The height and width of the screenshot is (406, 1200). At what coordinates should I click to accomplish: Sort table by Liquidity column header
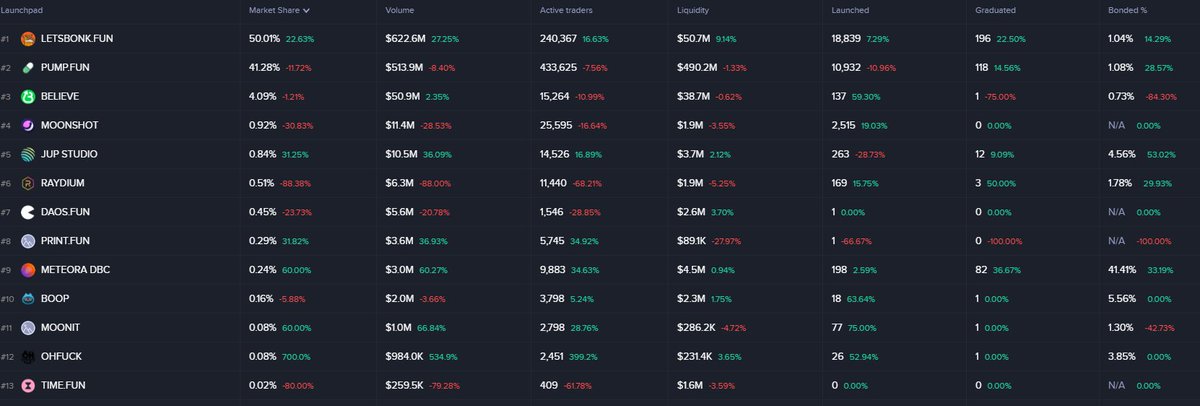tap(694, 11)
